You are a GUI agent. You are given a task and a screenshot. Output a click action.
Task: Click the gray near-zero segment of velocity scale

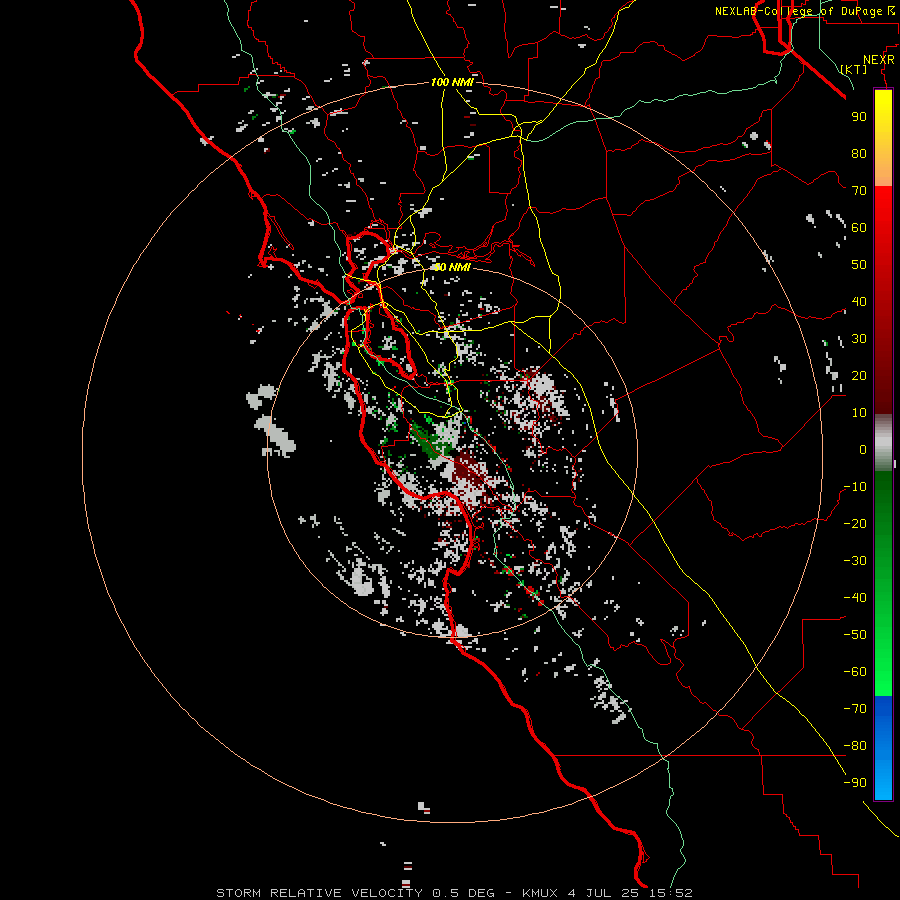coord(883,443)
